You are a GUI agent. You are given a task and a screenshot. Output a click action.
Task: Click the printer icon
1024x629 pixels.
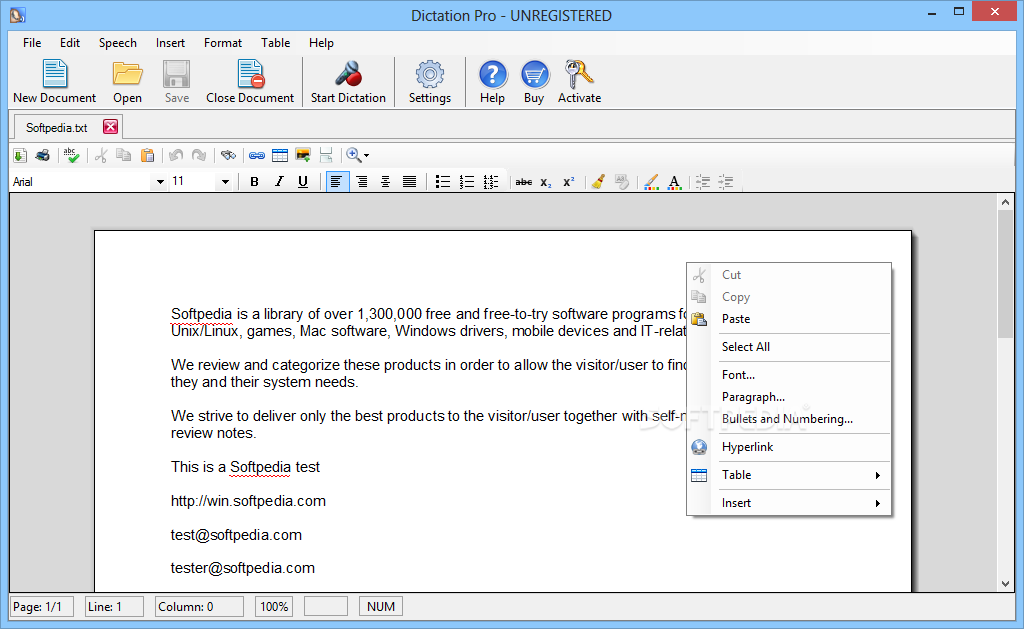pos(42,155)
